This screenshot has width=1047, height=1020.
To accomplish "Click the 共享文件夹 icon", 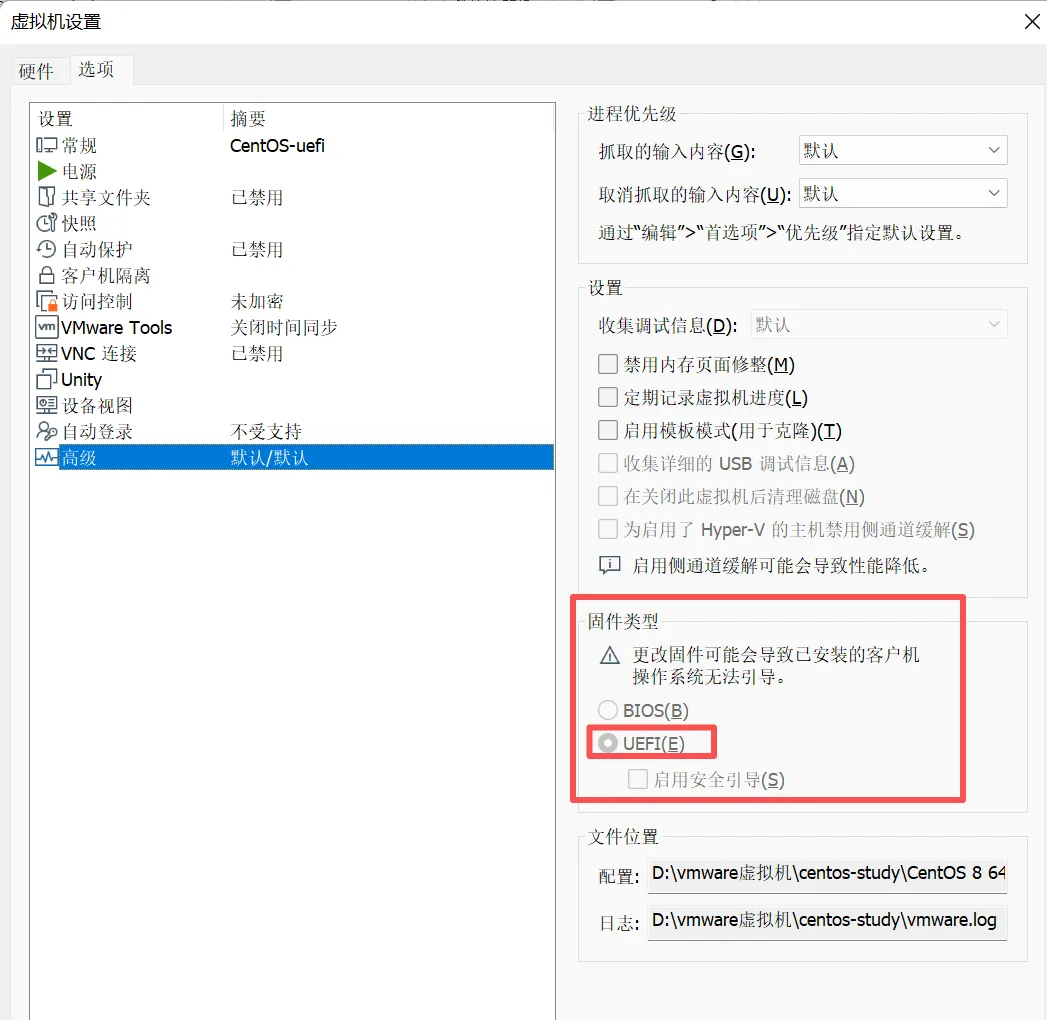I will tap(46, 197).
